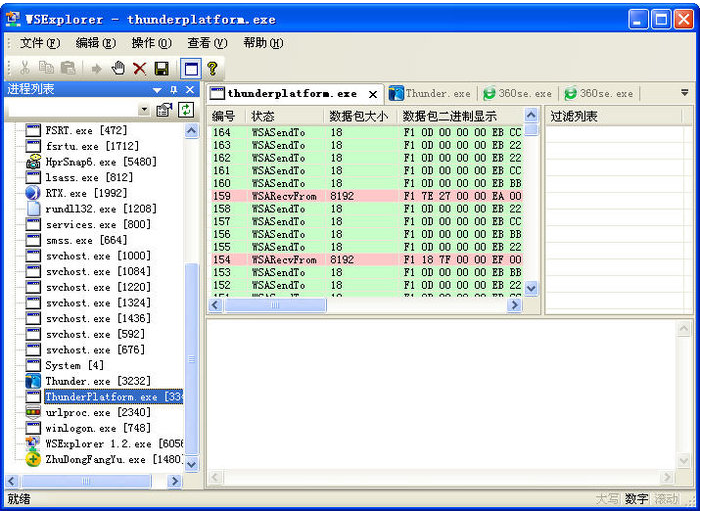Click the red X delete toolbar icon
Screen dimensions: 701x512
pos(139,68)
